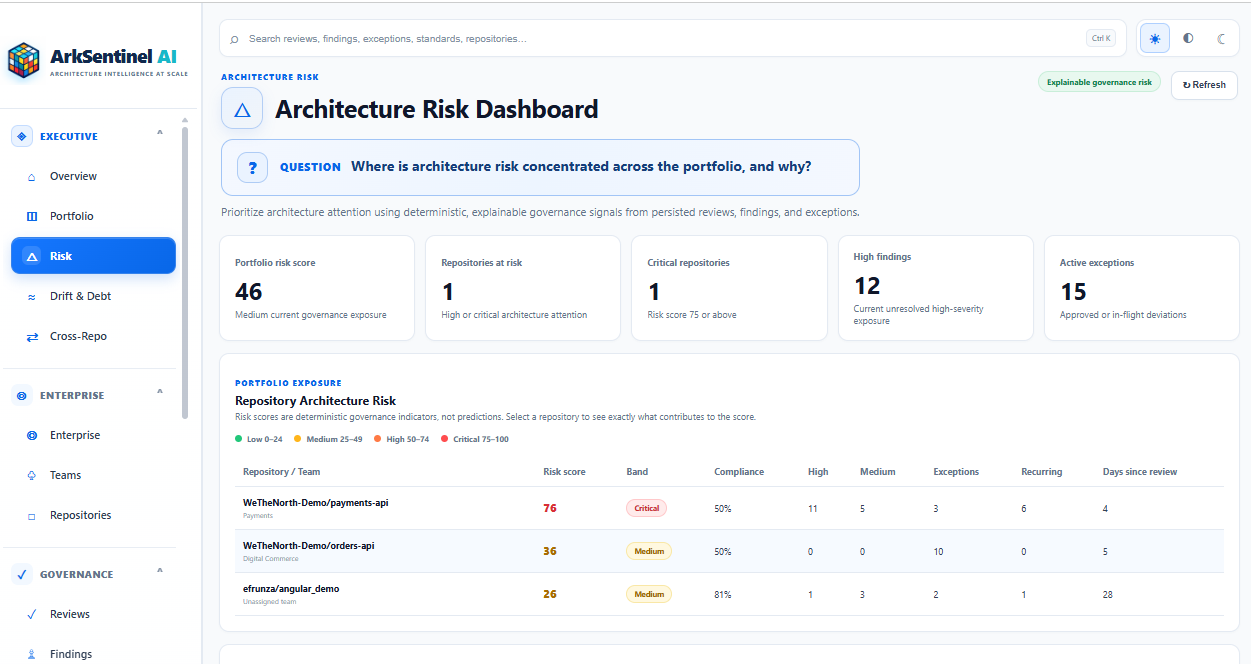Click the Days since review header
This screenshot has width=1251, height=664.
[x=1140, y=471]
